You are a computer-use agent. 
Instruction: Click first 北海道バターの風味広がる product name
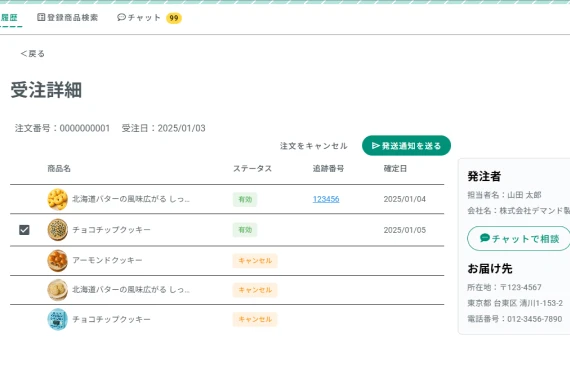point(131,199)
